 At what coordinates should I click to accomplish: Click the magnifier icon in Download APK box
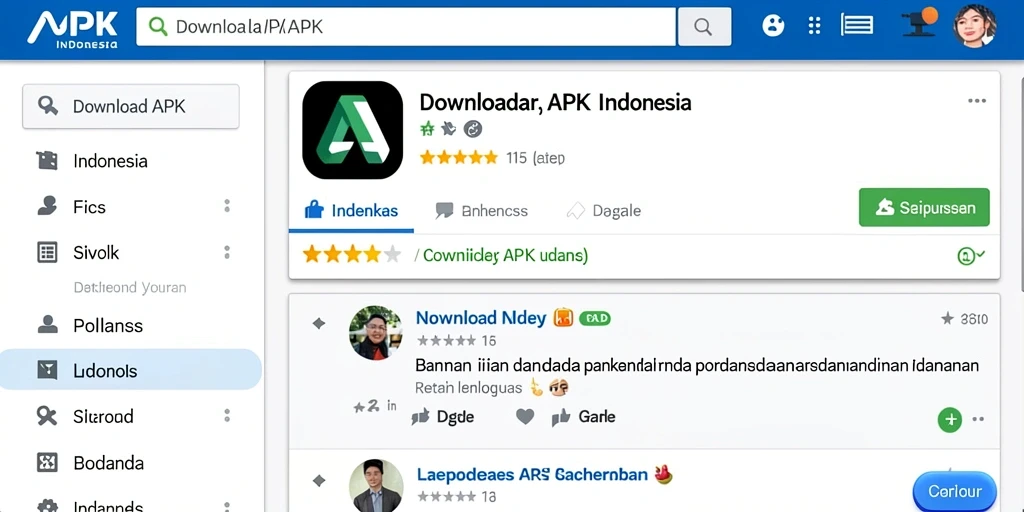pyautogui.click(x=48, y=105)
